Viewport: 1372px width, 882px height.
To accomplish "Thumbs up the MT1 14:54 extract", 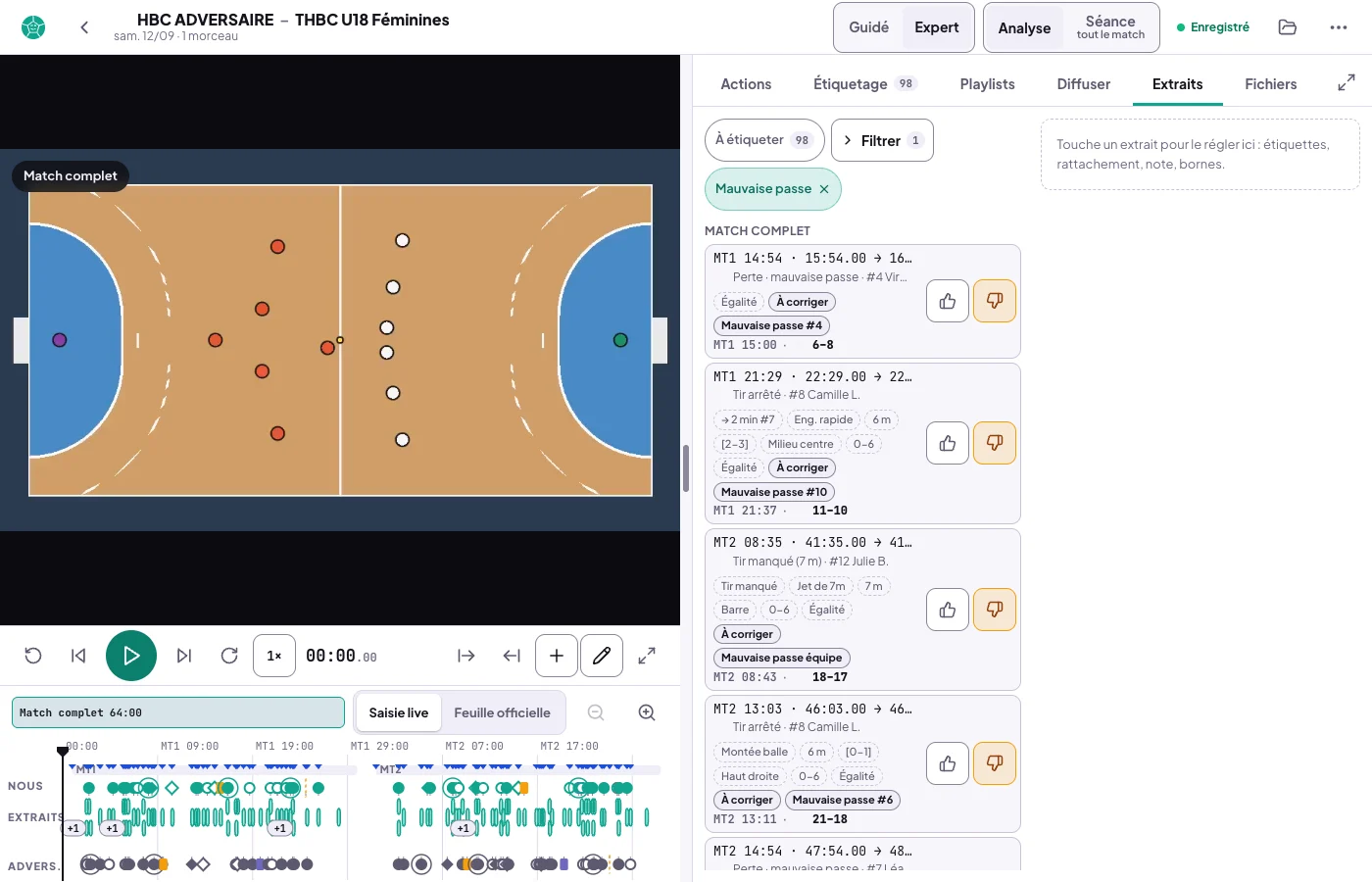I will tap(948, 301).
